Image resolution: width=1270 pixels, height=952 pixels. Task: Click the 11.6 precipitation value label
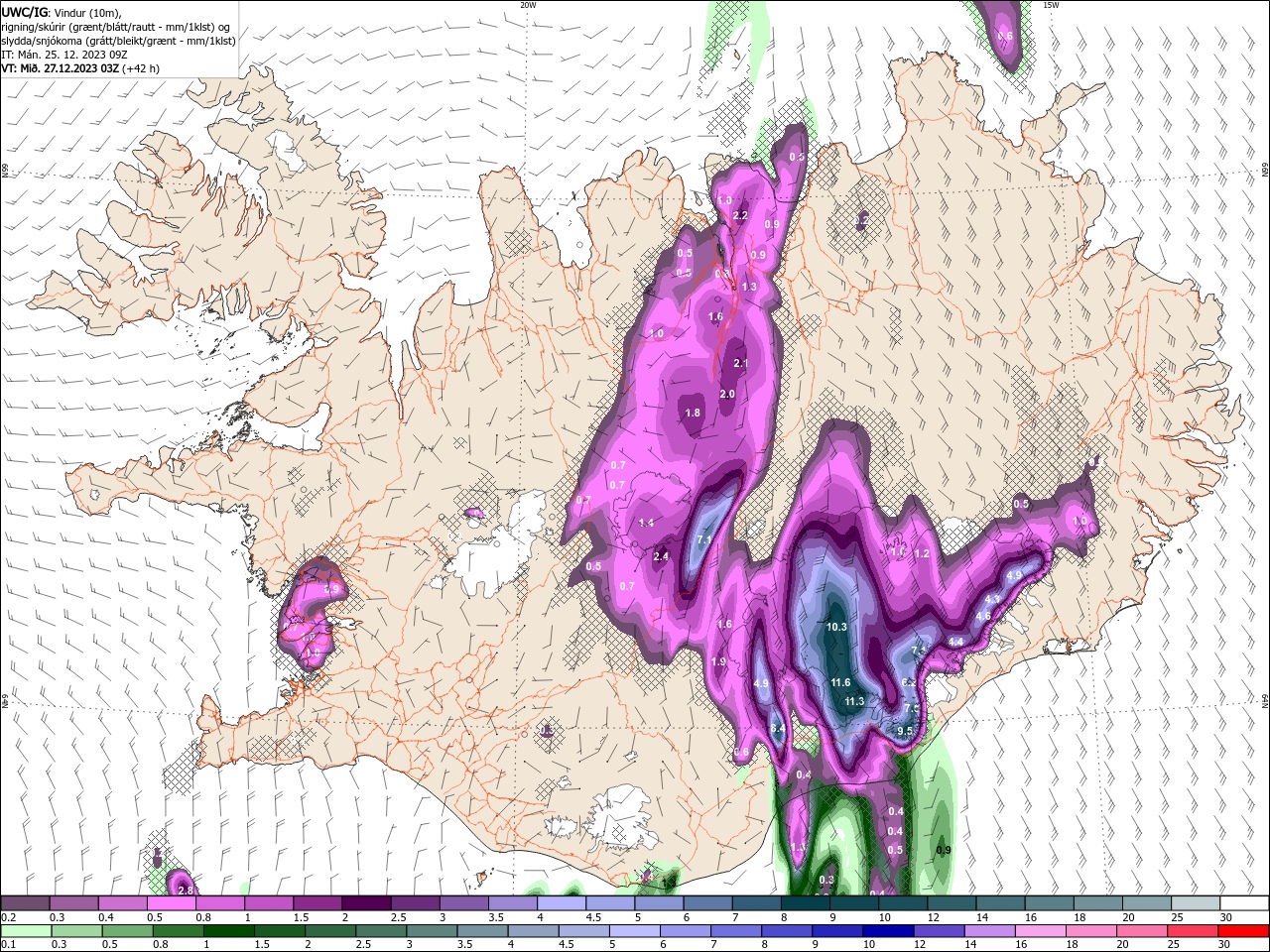(x=840, y=682)
